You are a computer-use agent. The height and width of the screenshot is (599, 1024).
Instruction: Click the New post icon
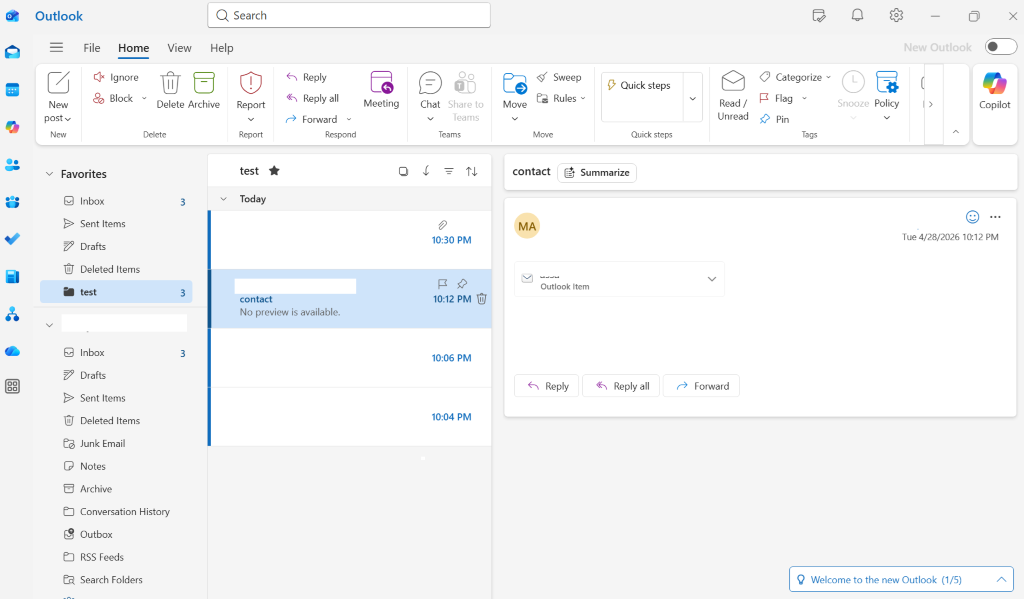(x=58, y=83)
